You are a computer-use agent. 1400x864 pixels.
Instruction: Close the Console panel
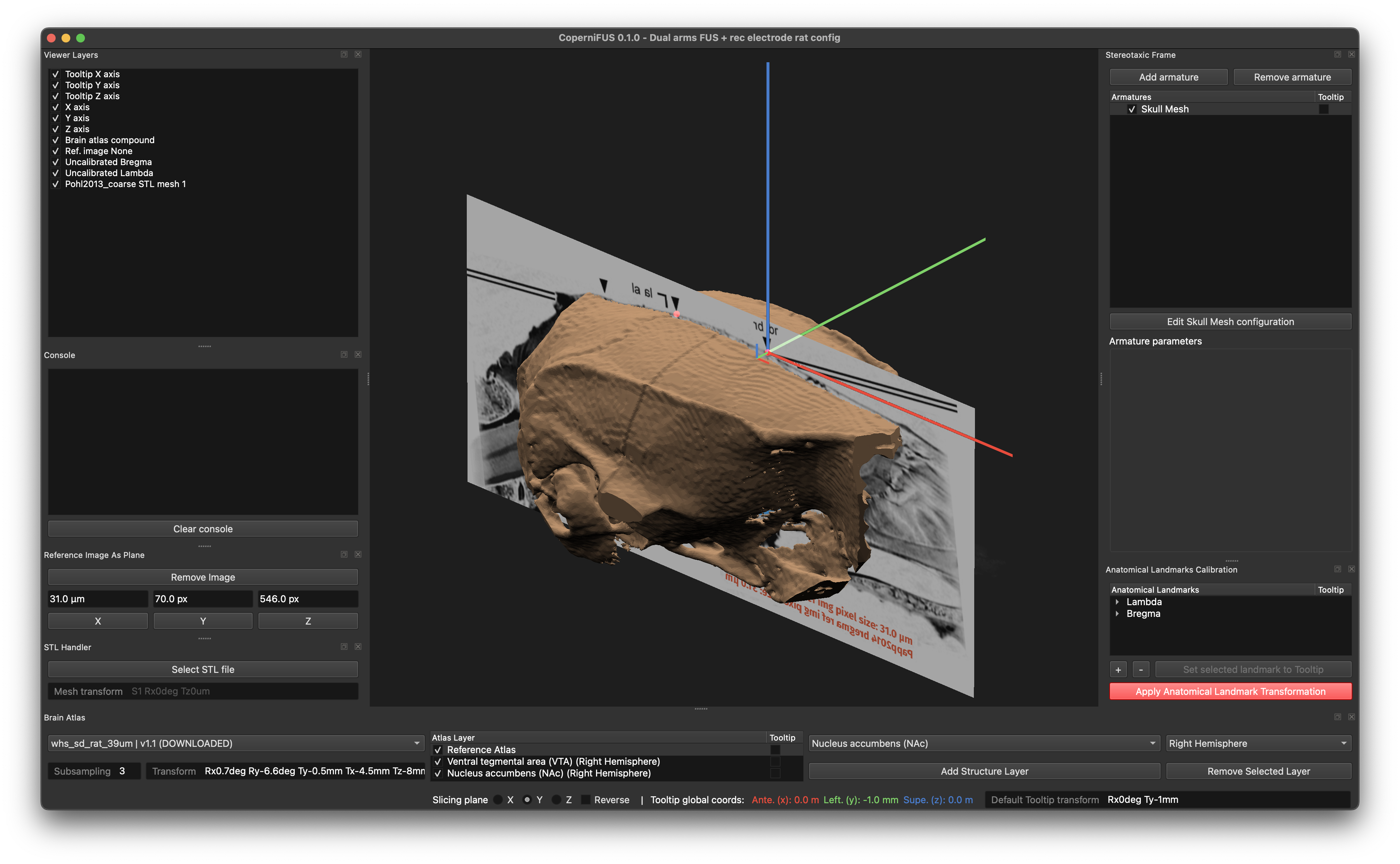[358, 354]
